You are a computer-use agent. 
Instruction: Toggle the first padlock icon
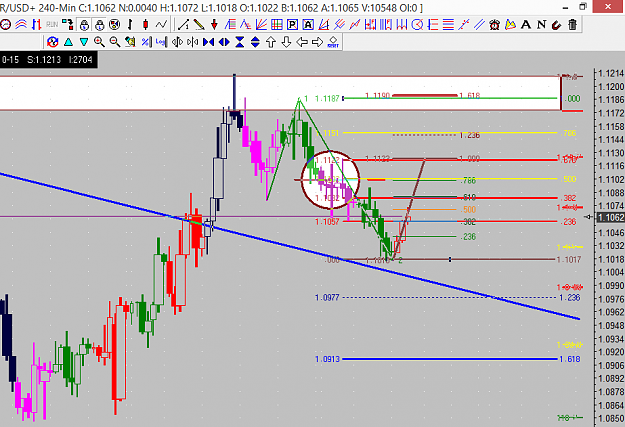pyautogui.click(x=84, y=25)
